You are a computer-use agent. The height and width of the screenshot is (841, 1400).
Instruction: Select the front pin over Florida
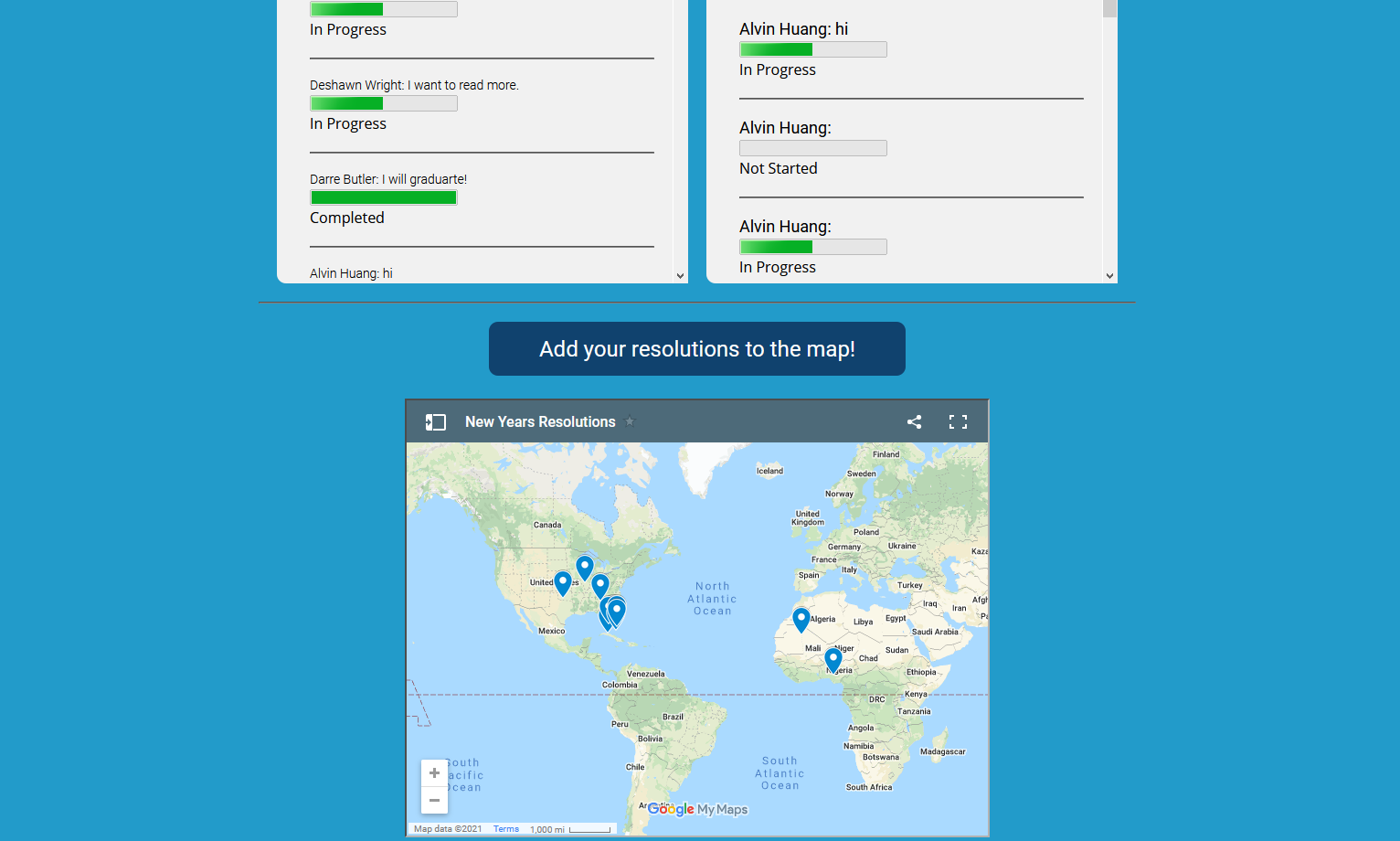point(617,612)
